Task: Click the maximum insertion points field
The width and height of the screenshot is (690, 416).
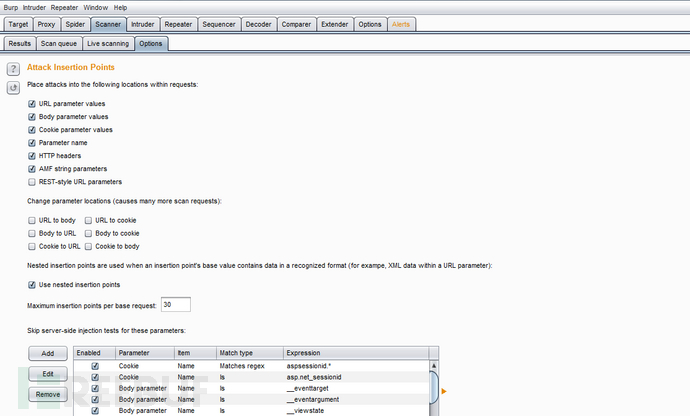Action: tap(176, 305)
